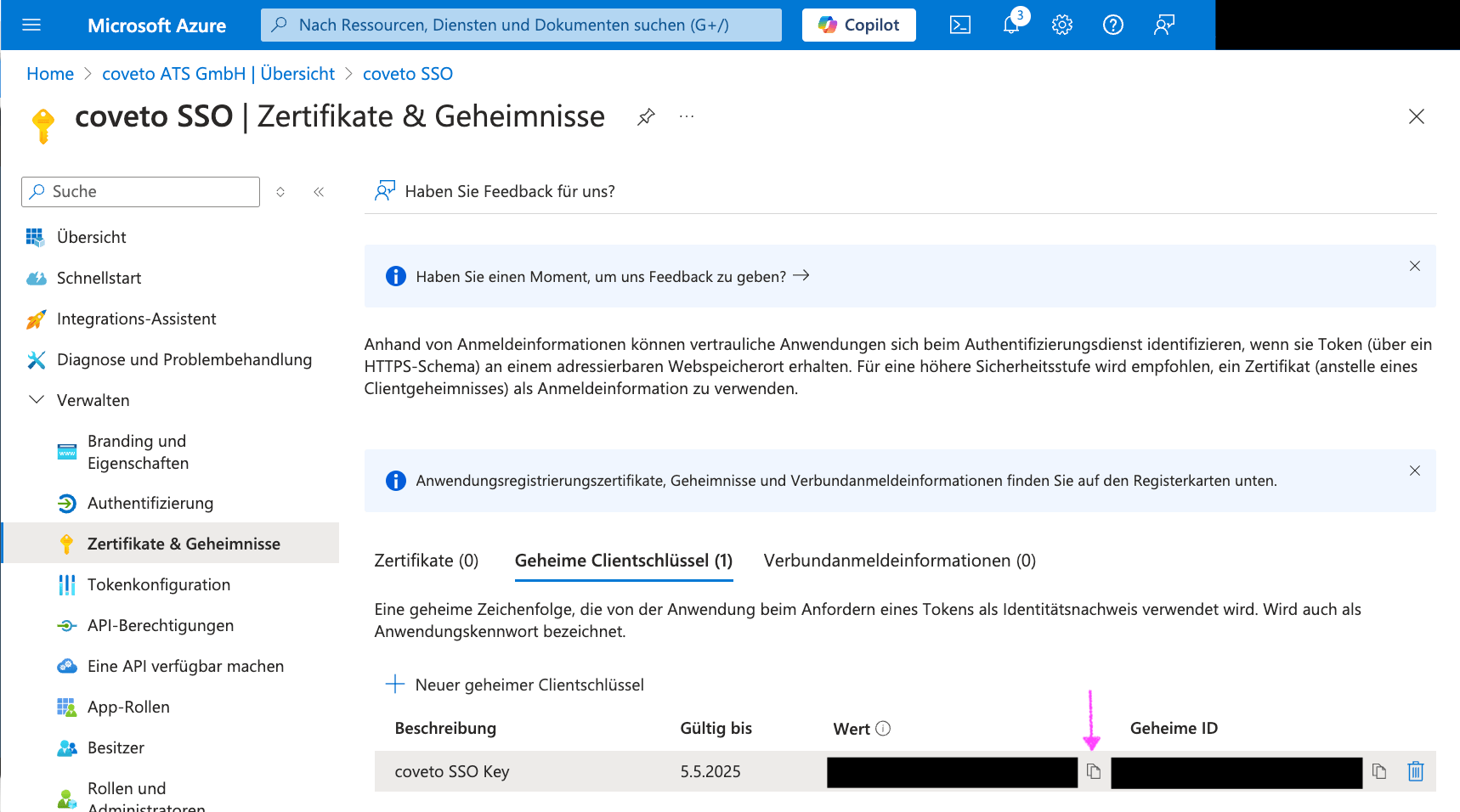
Task: Open the help question mark icon
Action: (x=1113, y=25)
